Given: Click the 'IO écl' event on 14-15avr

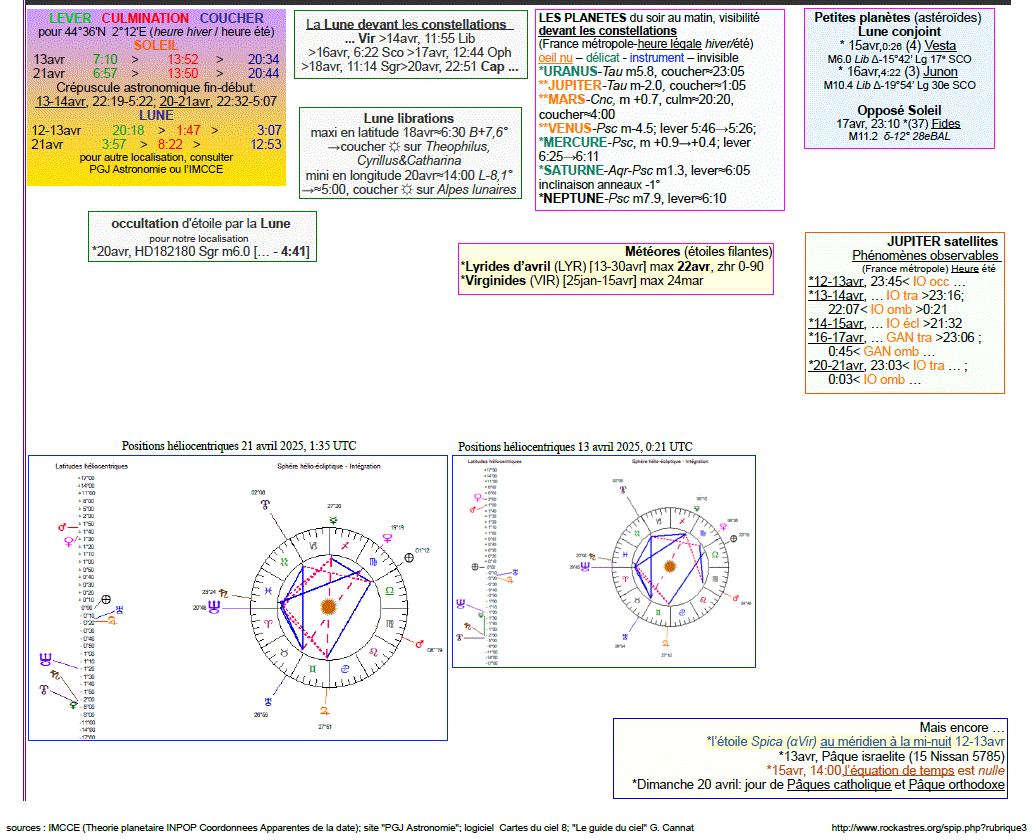Looking at the screenshot, I should [x=903, y=323].
